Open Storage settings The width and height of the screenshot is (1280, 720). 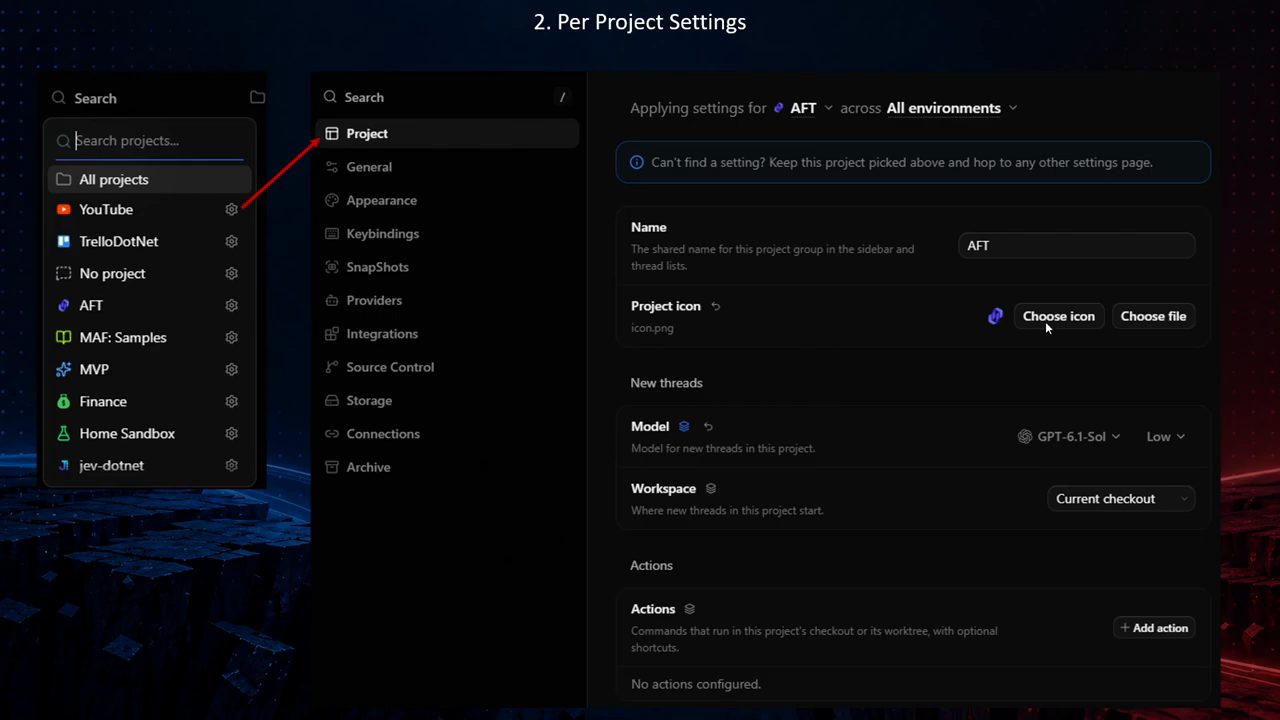click(447, 400)
